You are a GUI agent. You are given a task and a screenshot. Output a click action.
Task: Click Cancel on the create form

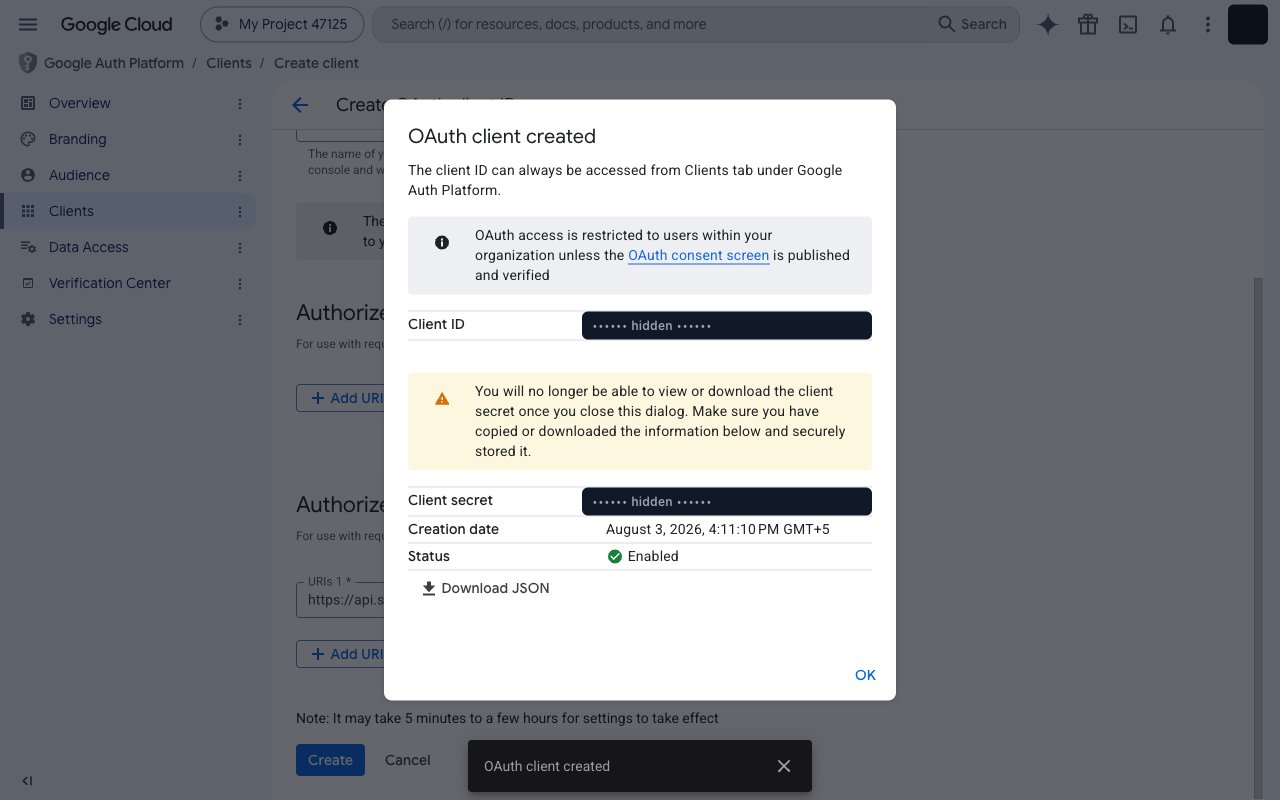click(408, 760)
